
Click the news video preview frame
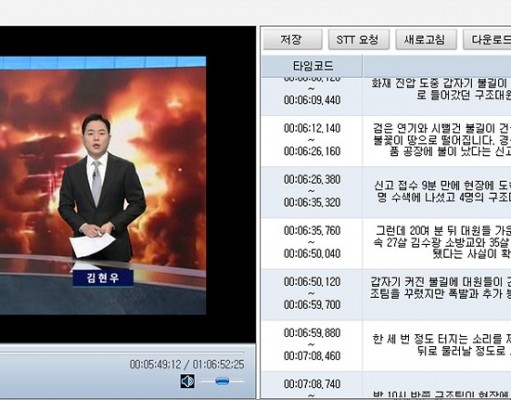pyautogui.click(x=103, y=185)
